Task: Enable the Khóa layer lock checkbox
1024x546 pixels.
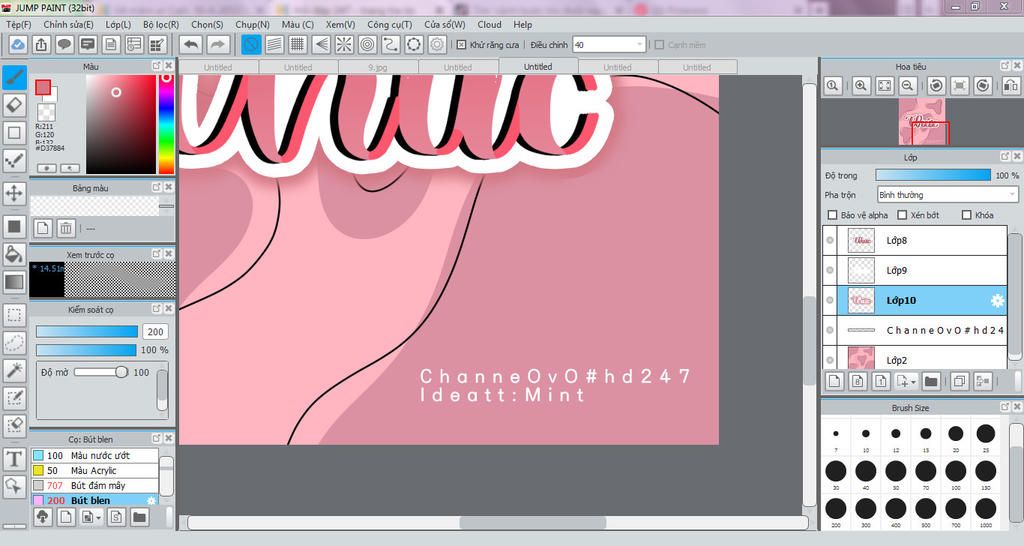Action: click(967, 215)
